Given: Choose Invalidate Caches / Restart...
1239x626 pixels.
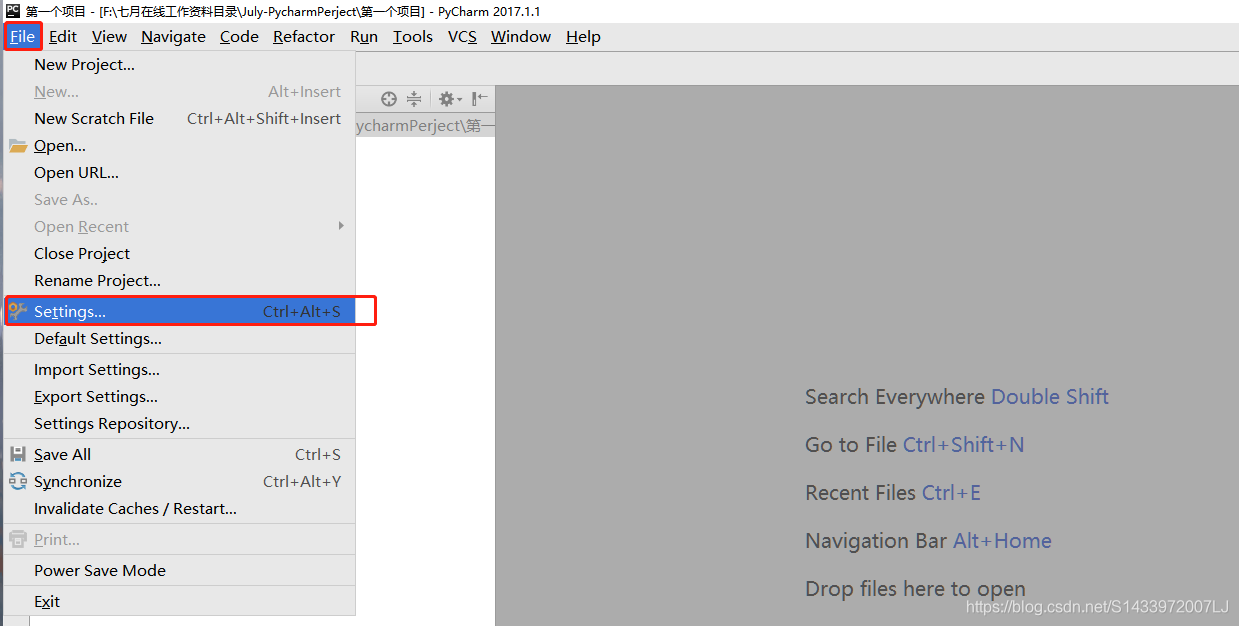Looking at the screenshot, I should [180, 509].
